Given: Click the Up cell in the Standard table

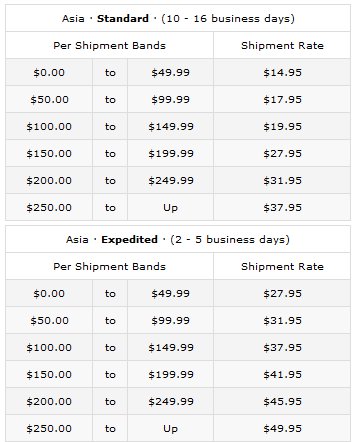Looking at the screenshot, I should pyautogui.click(x=170, y=208).
